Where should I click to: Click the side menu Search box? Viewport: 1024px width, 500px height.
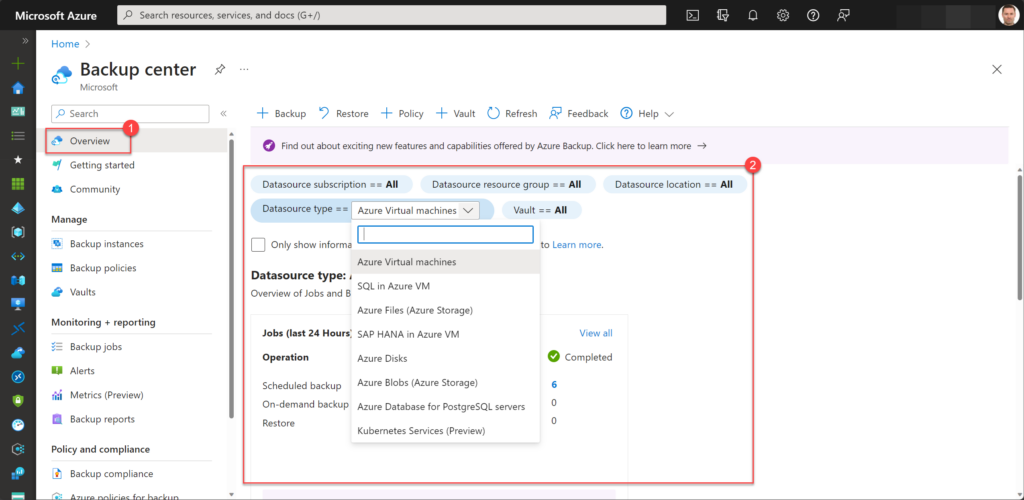click(130, 114)
